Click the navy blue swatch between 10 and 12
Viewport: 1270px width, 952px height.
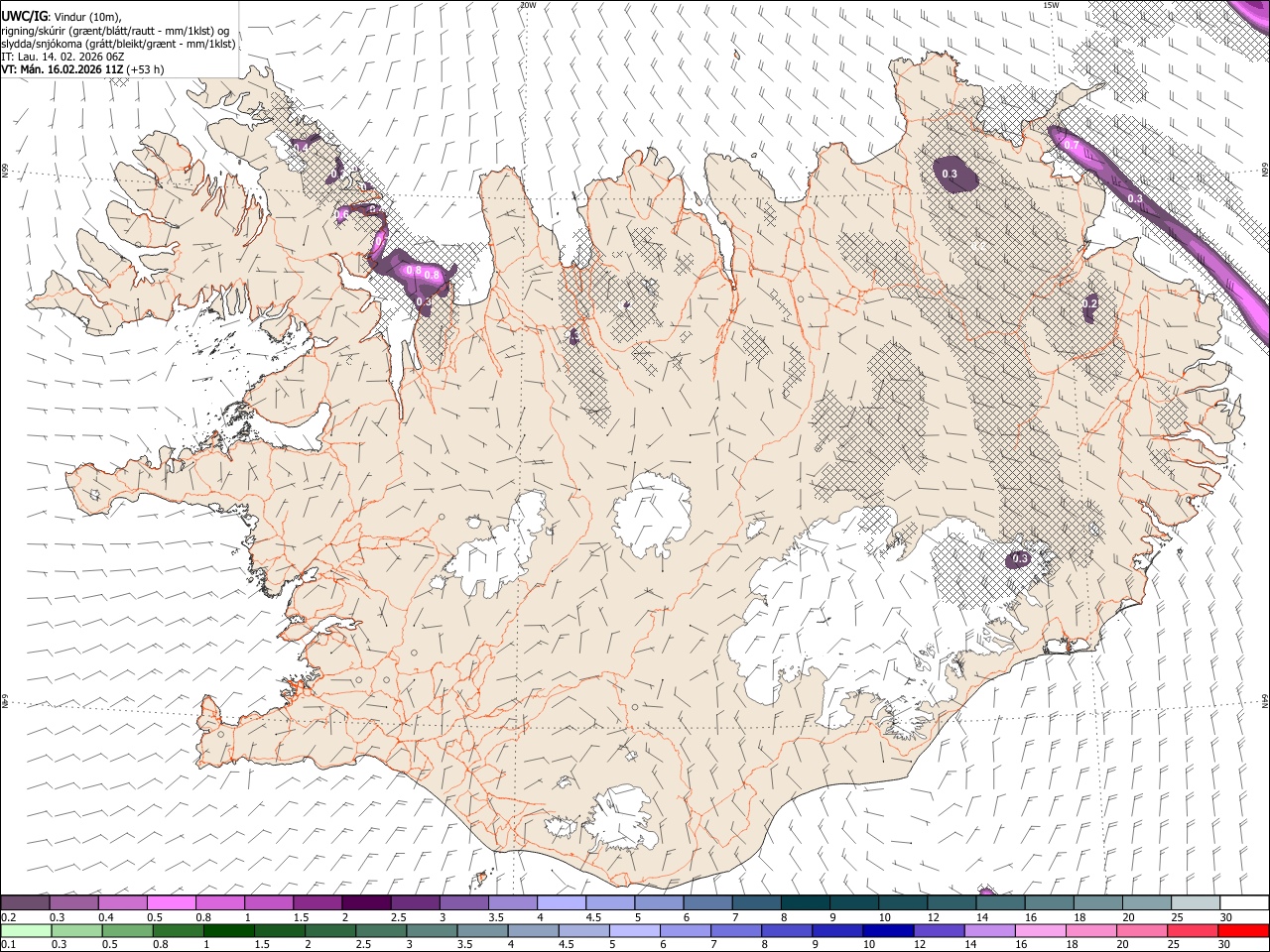click(x=888, y=931)
